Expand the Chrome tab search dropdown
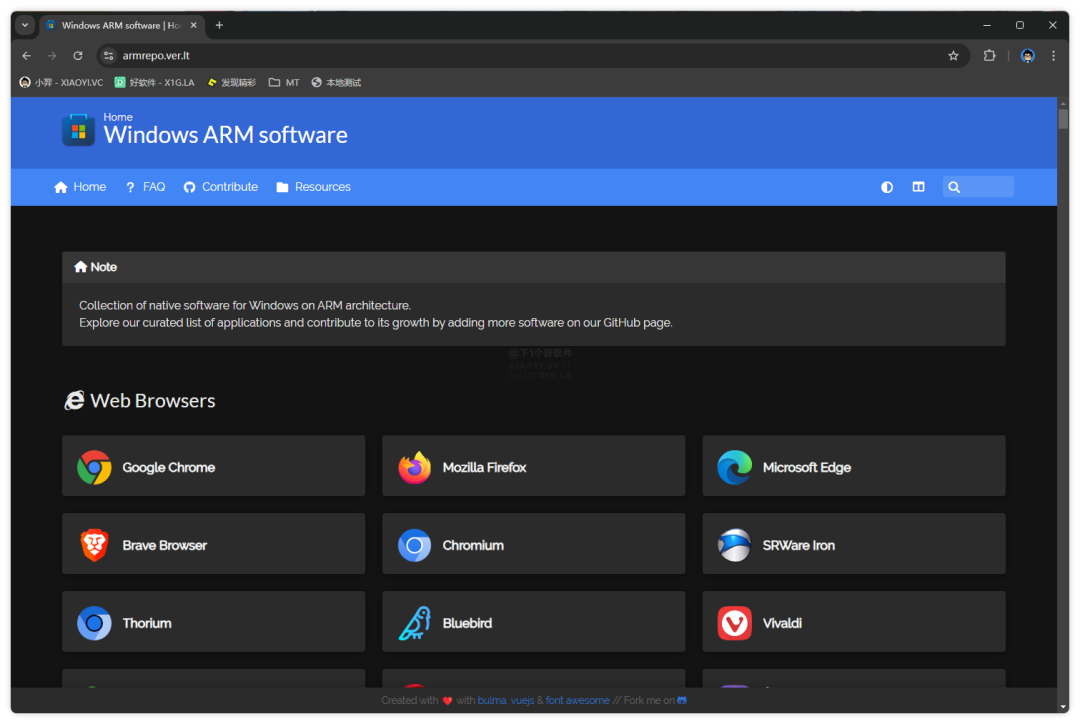Viewport: 1080px width, 724px height. 25,25
